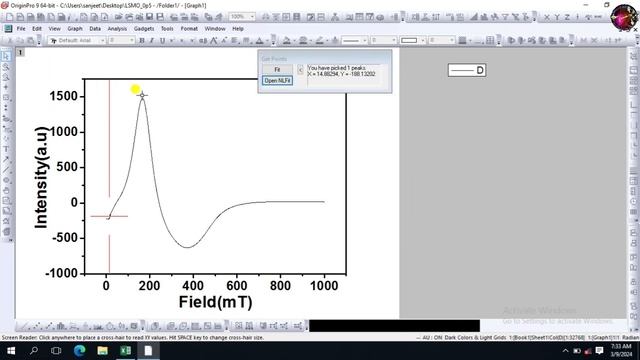Click the small arrow button in the Get Points dialog

[x=300, y=70]
